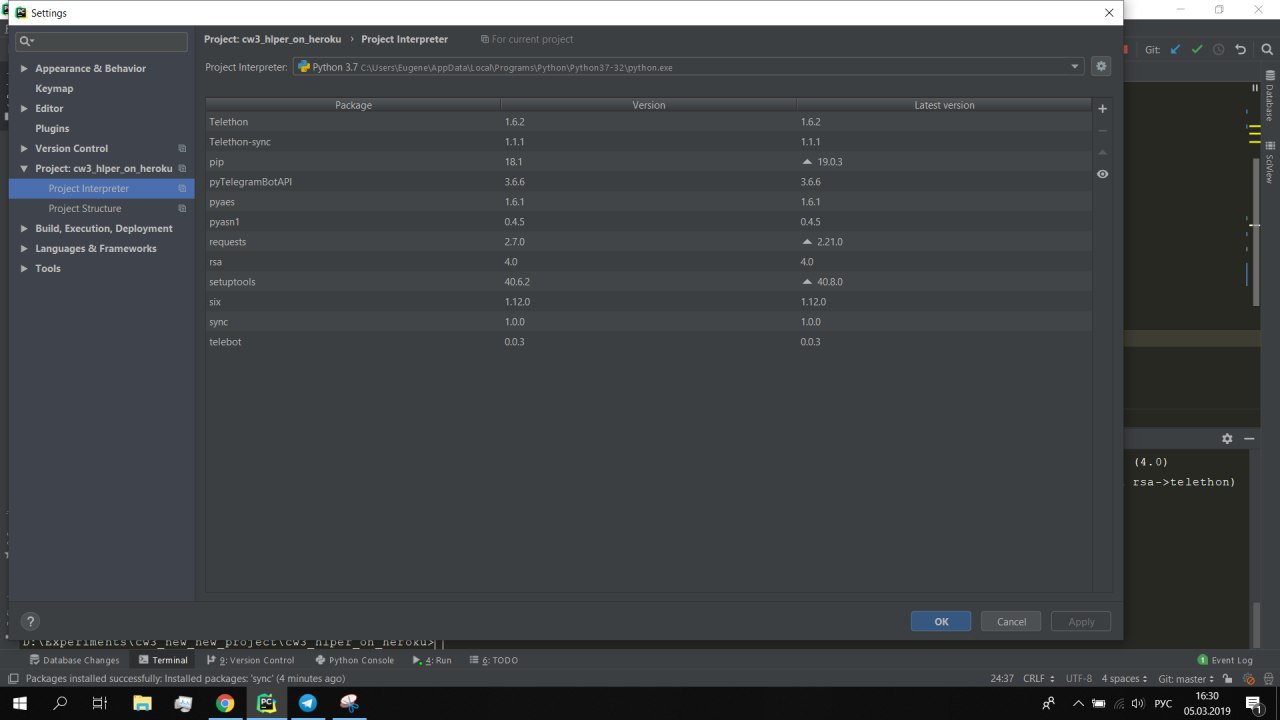Open terminal panel gear settings
This screenshot has width=1280, height=720.
1227,439
